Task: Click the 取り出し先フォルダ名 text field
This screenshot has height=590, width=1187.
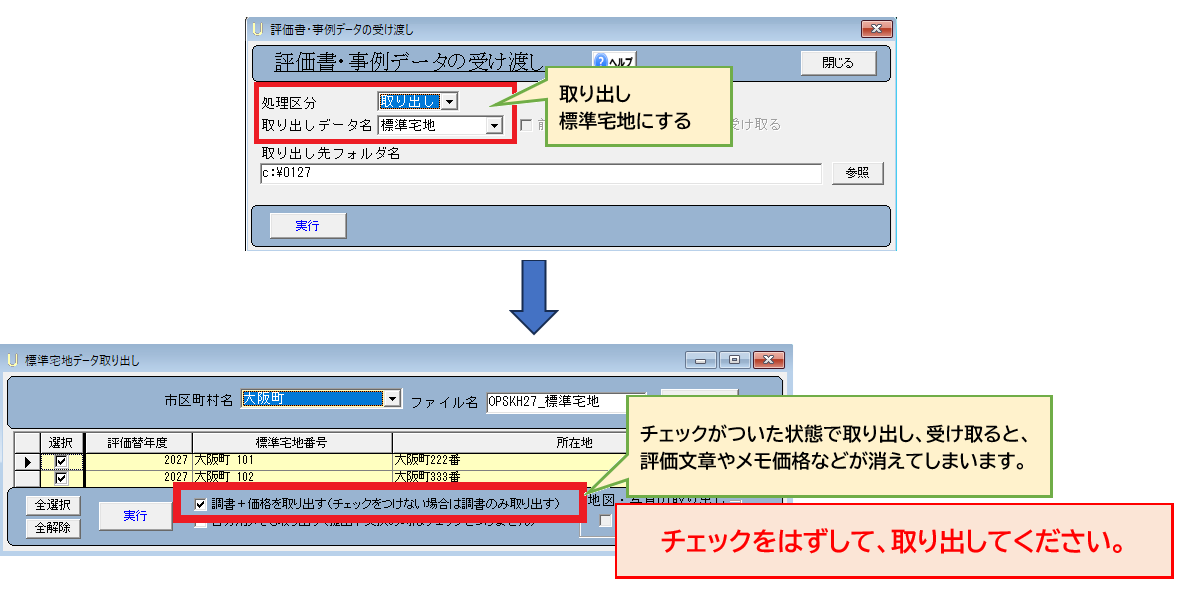Action: [540, 173]
